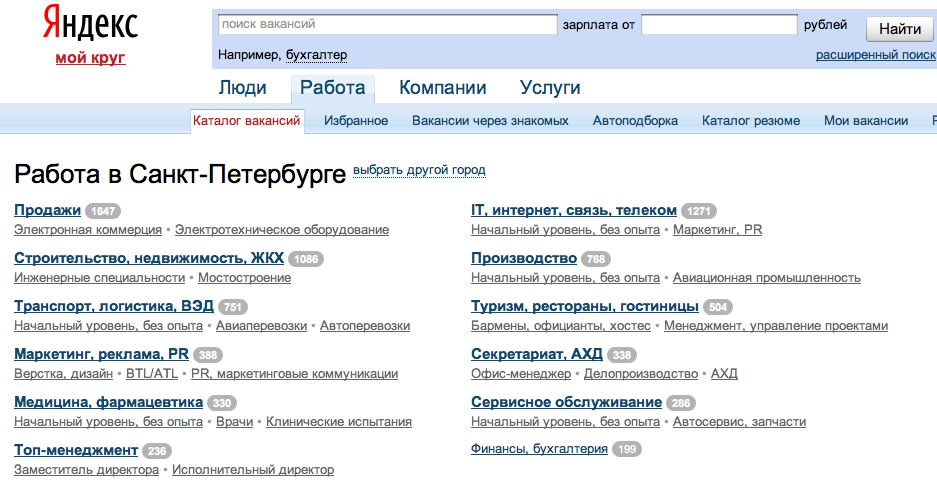Go to the Каталог резюме section
The image size is (937, 489).
click(750, 121)
